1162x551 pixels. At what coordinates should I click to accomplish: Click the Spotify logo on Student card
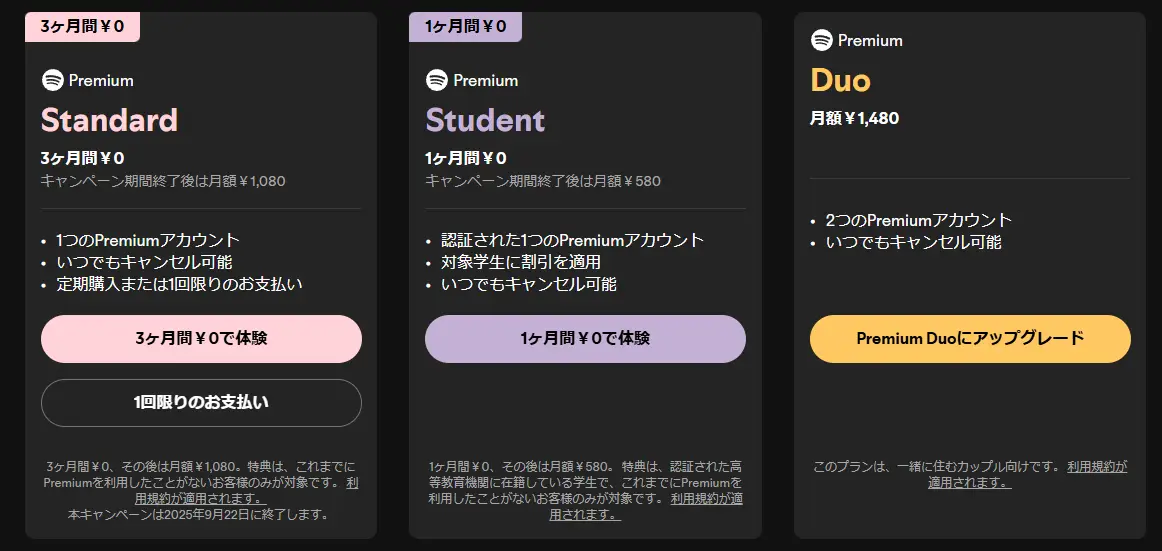coord(437,80)
